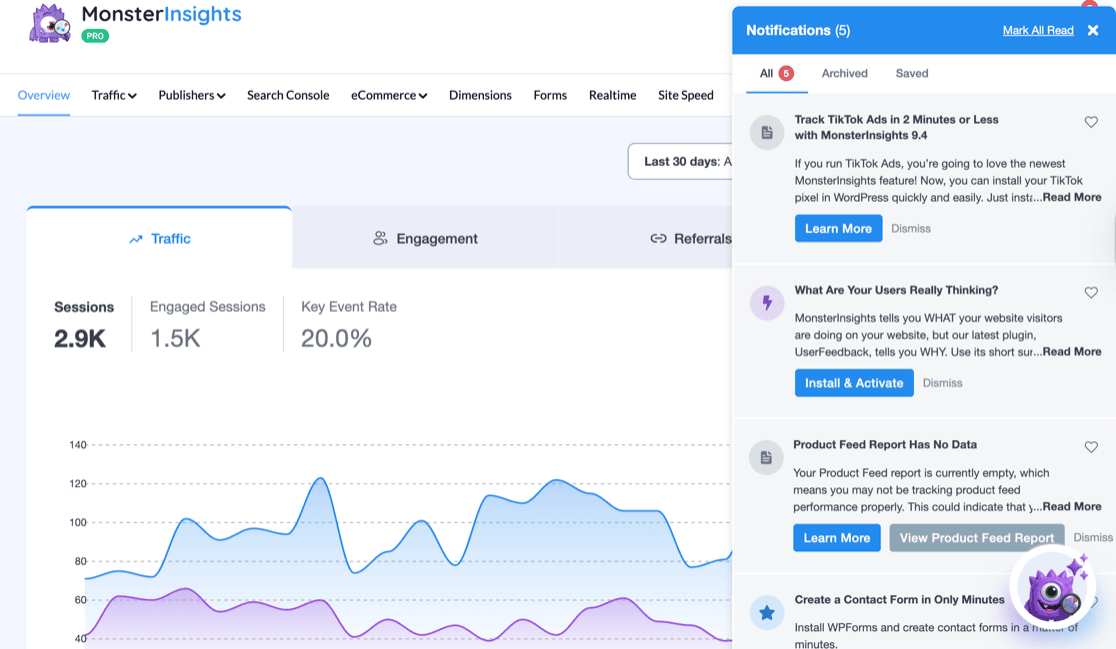The image size is (1116, 649).
Task: Click Mark All Read link
Action: [x=1038, y=30]
